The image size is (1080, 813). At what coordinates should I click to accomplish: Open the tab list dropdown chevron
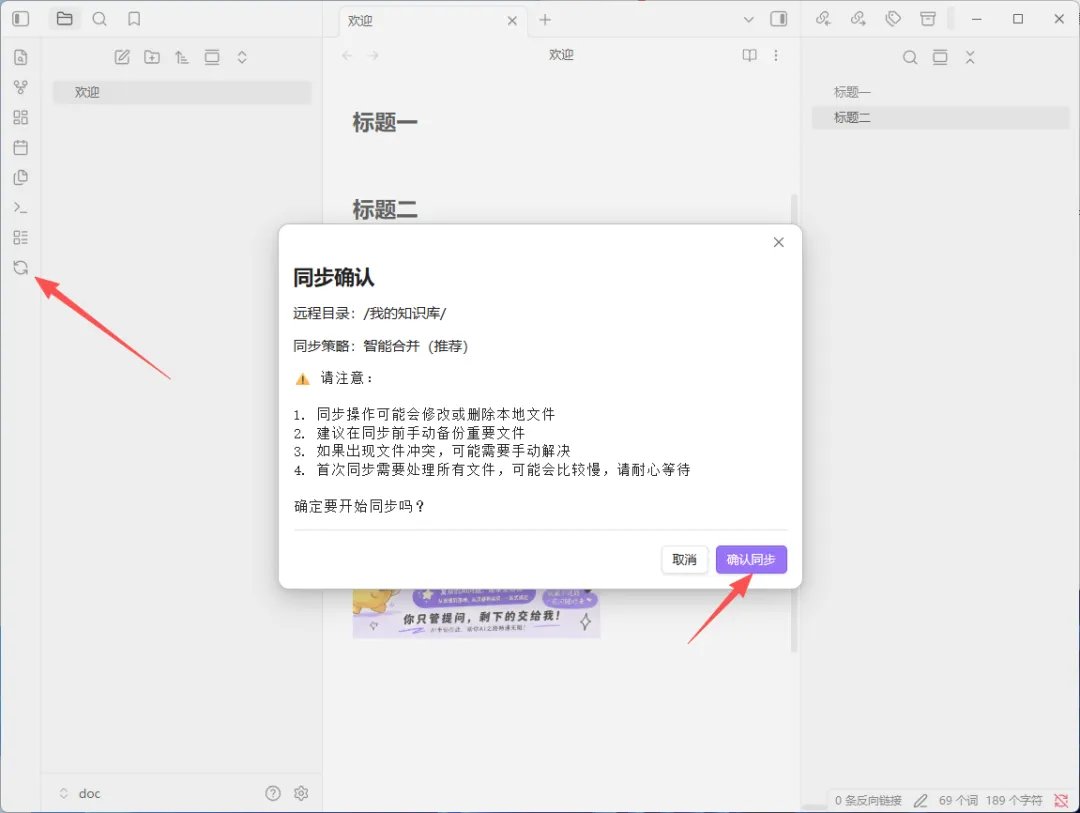(x=749, y=19)
